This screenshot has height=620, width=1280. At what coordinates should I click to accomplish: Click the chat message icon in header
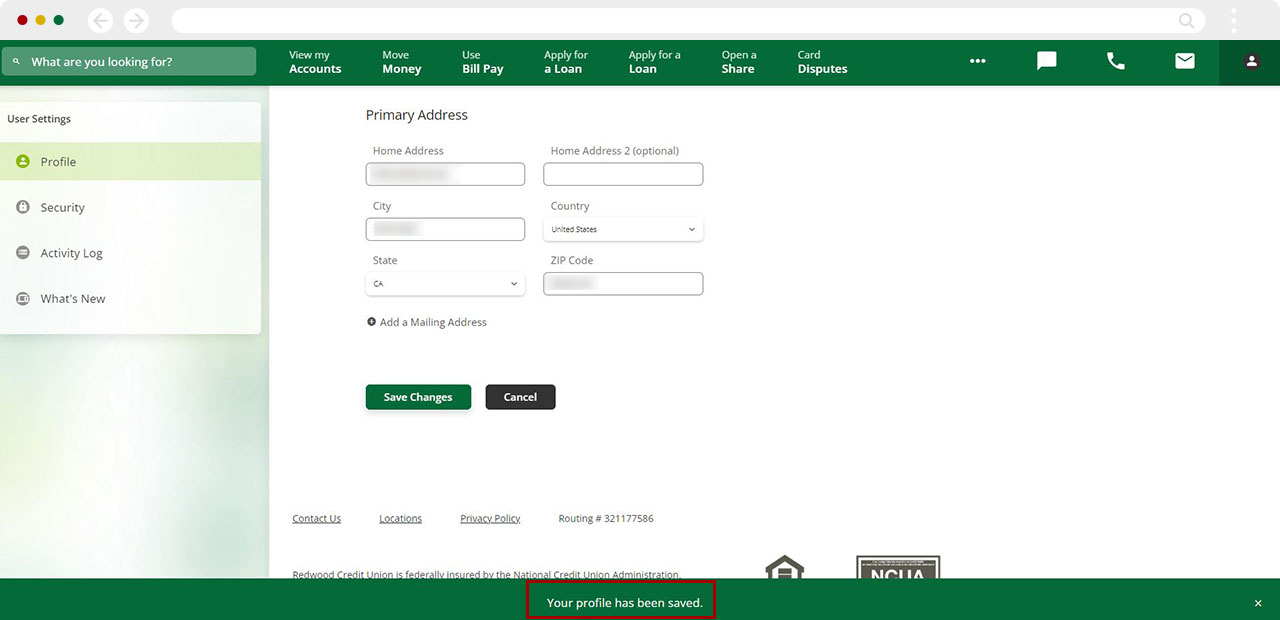[1046, 61]
